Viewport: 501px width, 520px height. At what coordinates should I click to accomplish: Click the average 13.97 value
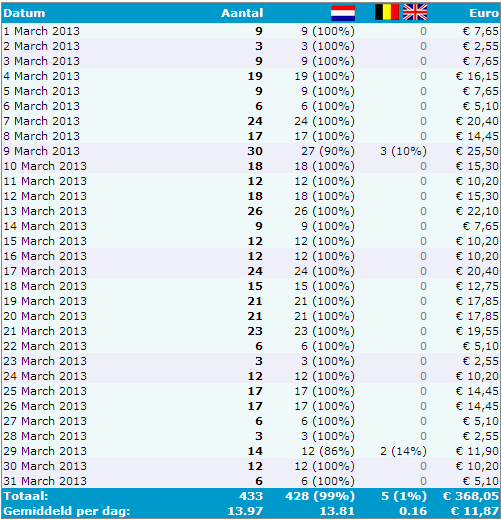(x=245, y=511)
